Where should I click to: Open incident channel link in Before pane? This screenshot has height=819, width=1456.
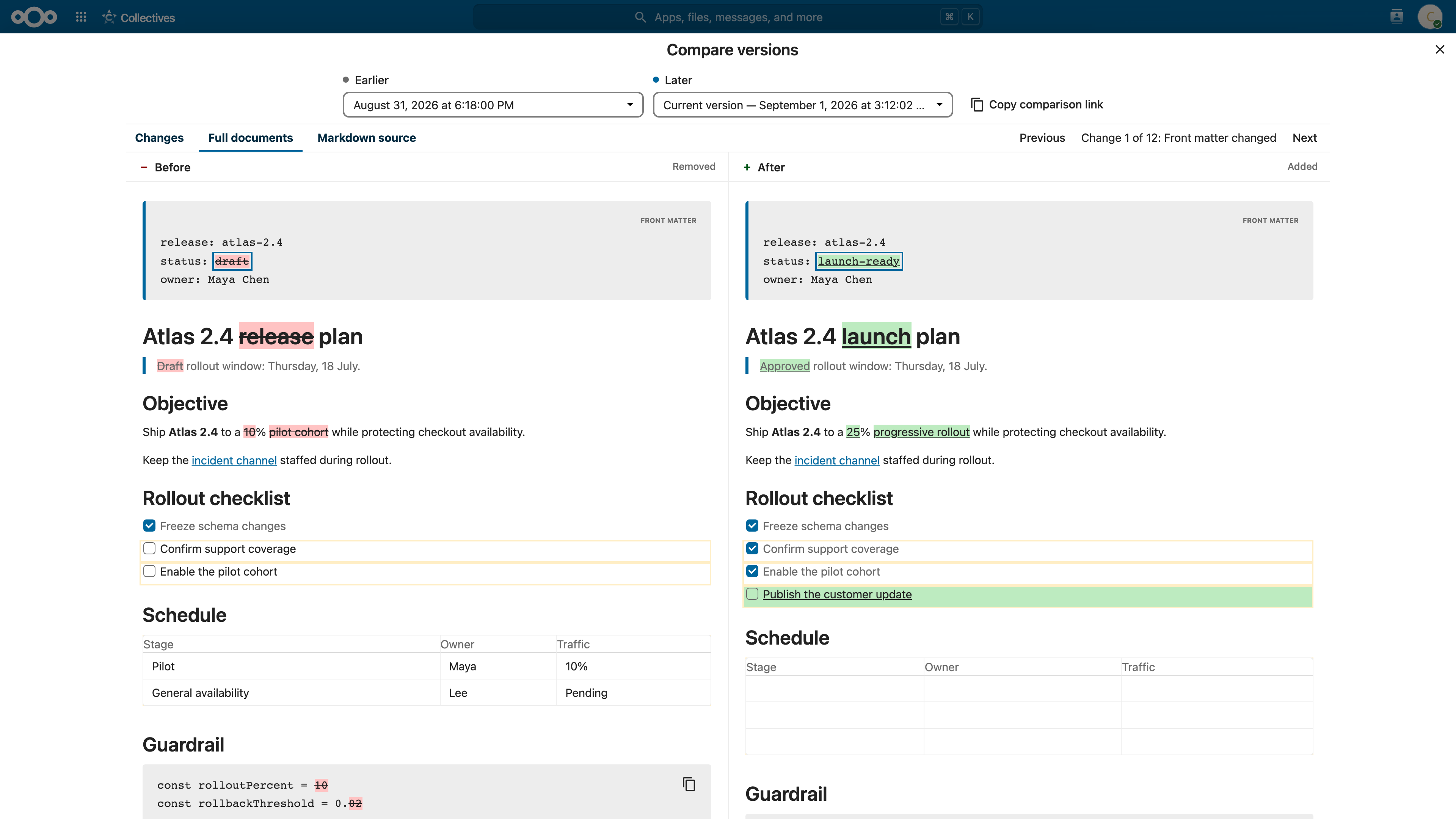coord(234,460)
